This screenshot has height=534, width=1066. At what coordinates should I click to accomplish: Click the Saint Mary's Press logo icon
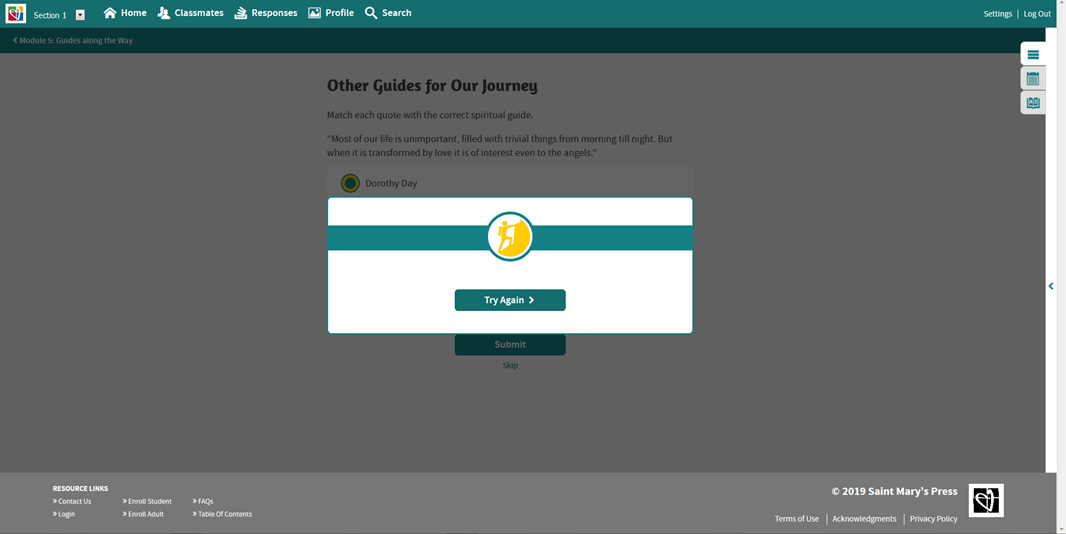(16, 14)
